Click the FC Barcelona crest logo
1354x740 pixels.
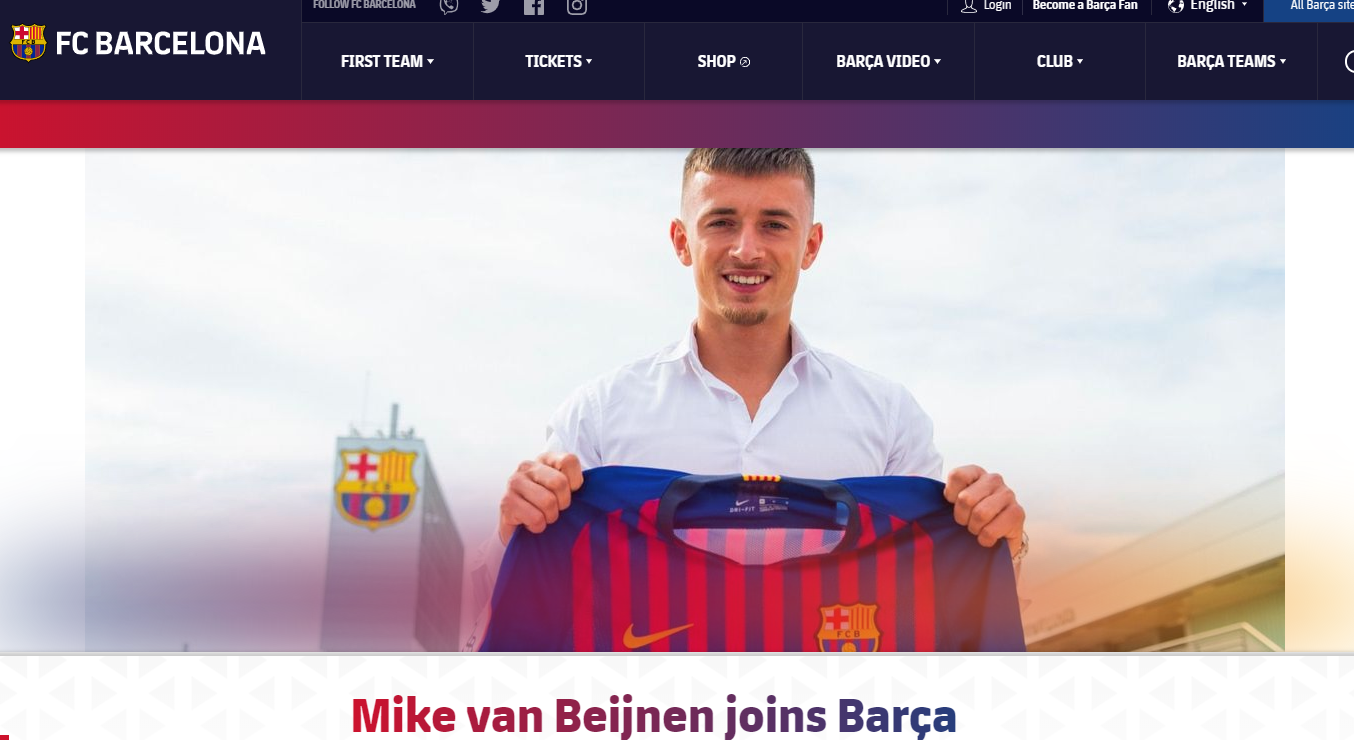click(28, 43)
